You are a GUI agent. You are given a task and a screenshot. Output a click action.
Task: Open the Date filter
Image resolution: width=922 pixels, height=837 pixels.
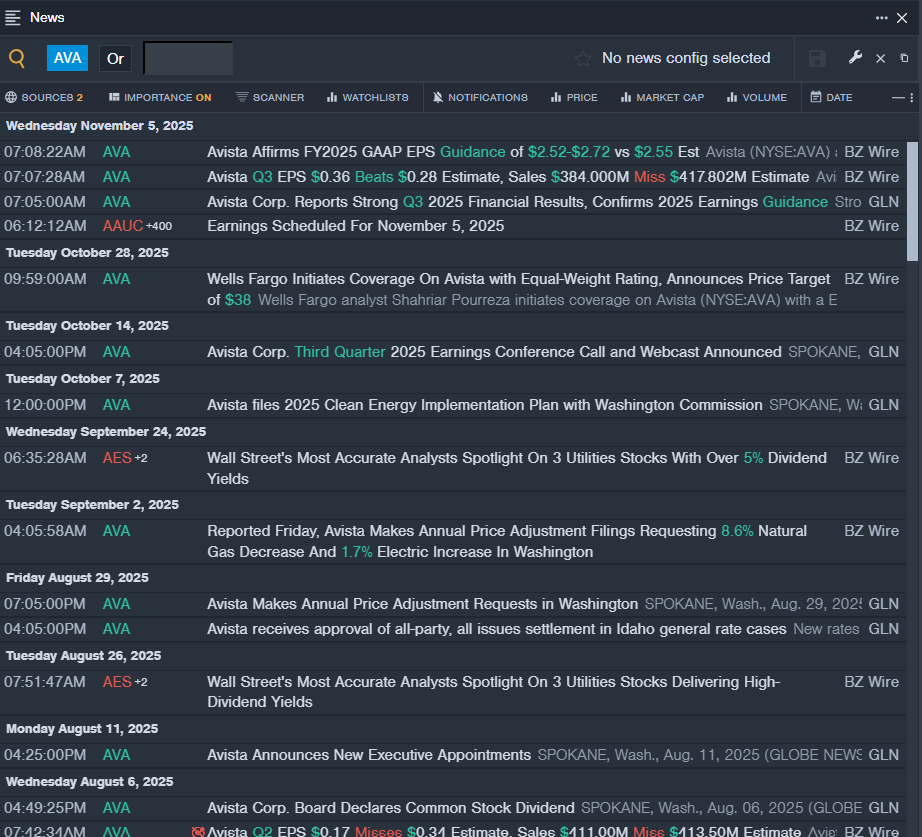tap(831, 97)
